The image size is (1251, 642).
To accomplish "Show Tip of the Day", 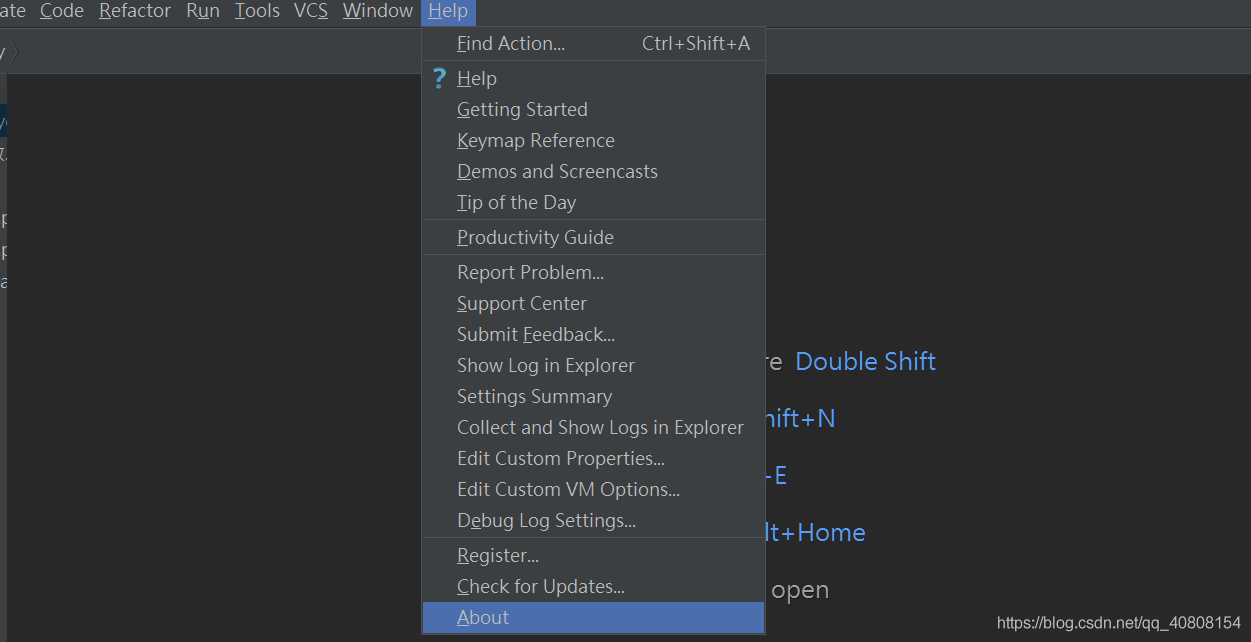I will click(516, 203).
